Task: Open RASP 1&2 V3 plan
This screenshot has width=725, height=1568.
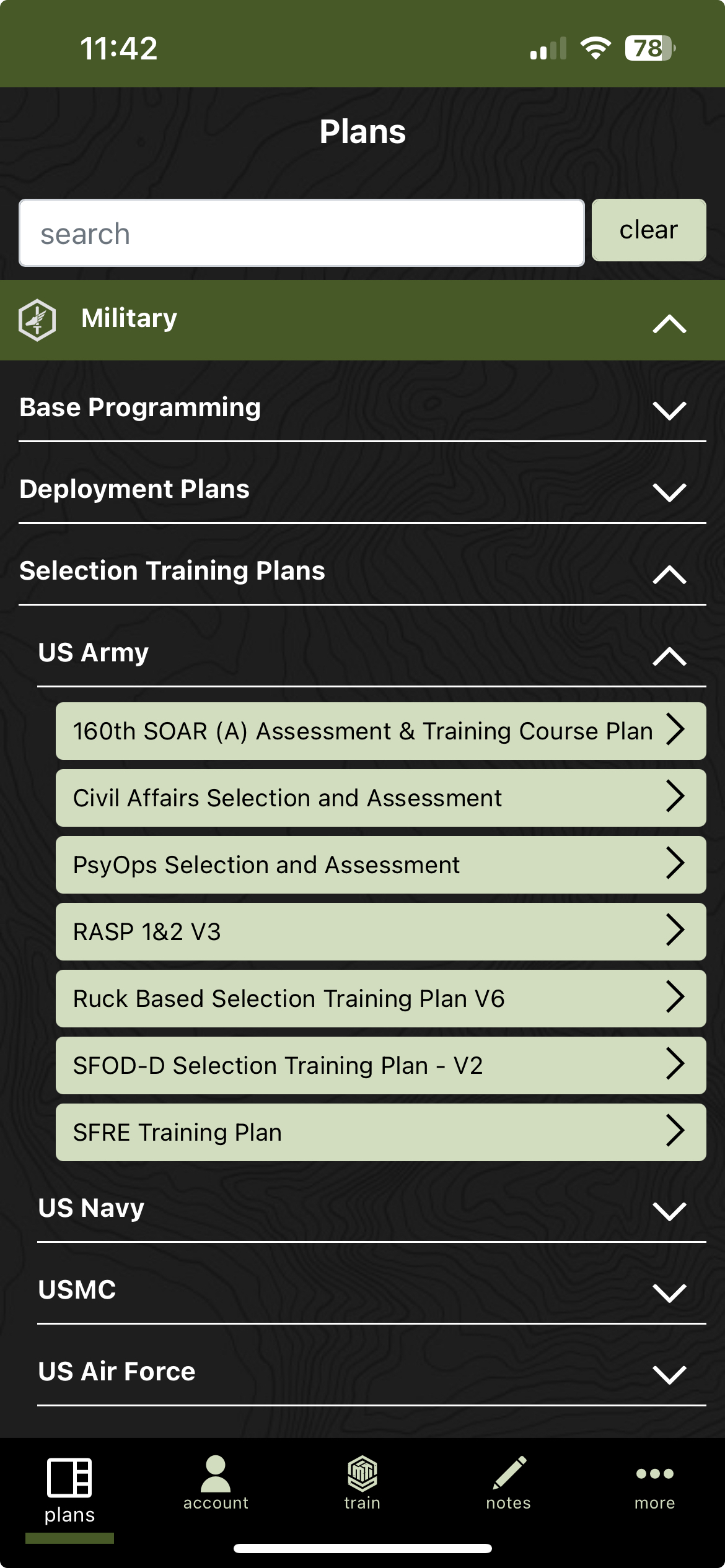Action: tap(380, 932)
